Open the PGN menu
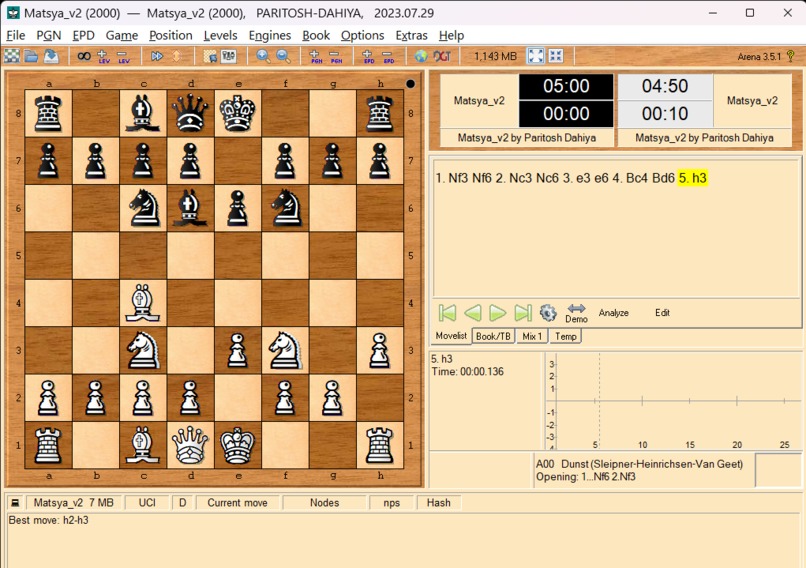The width and height of the screenshot is (806, 568). 49,35
